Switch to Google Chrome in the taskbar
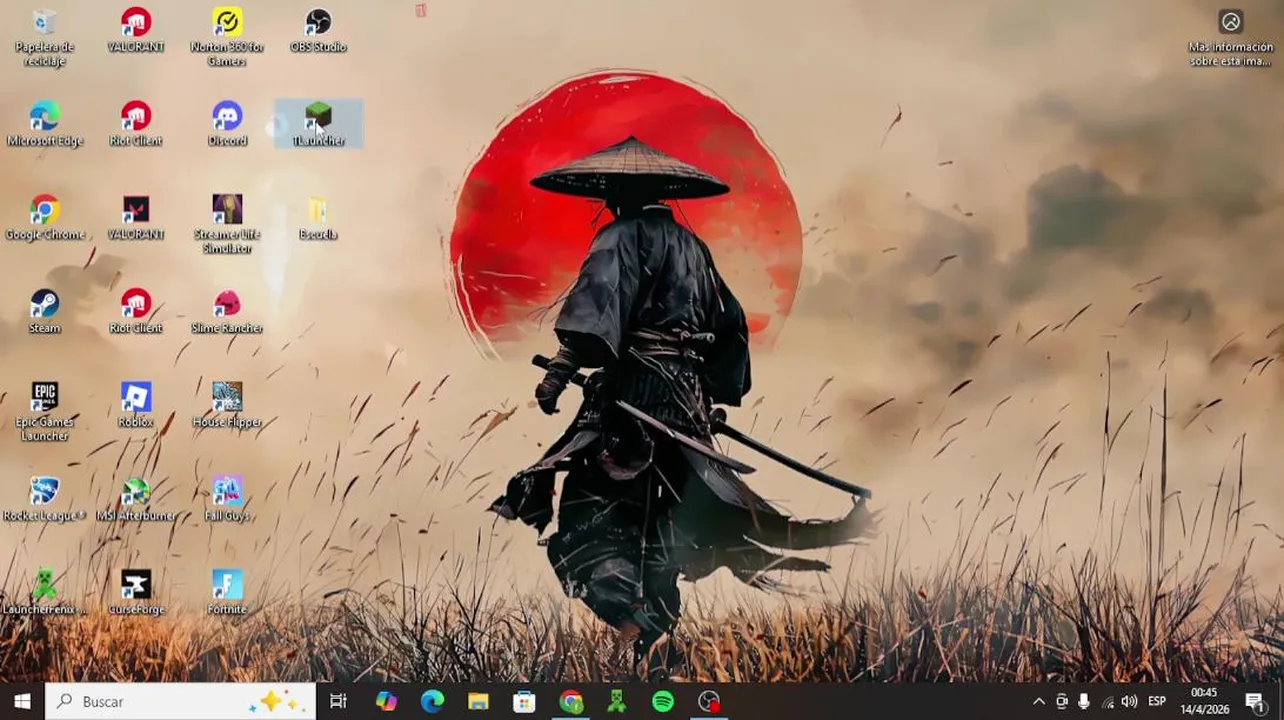The image size is (1284, 720). 571,701
